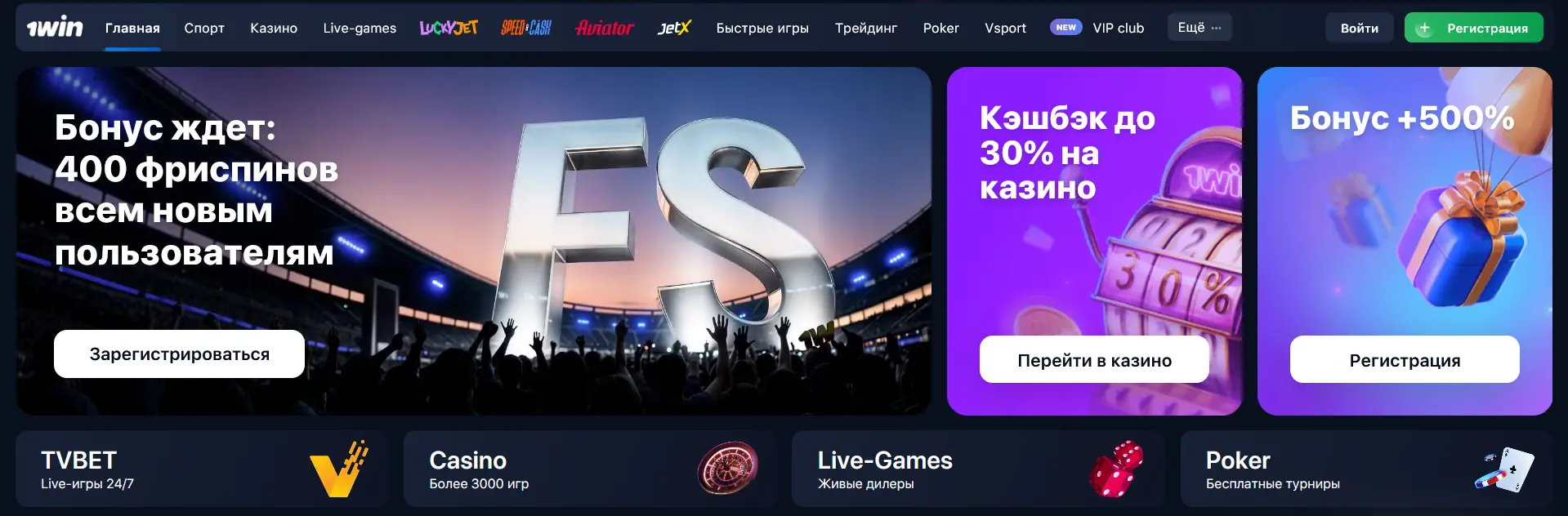Screen dimensions: 1568x516
Task: Click the 1win logo
Action: point(55,28)
